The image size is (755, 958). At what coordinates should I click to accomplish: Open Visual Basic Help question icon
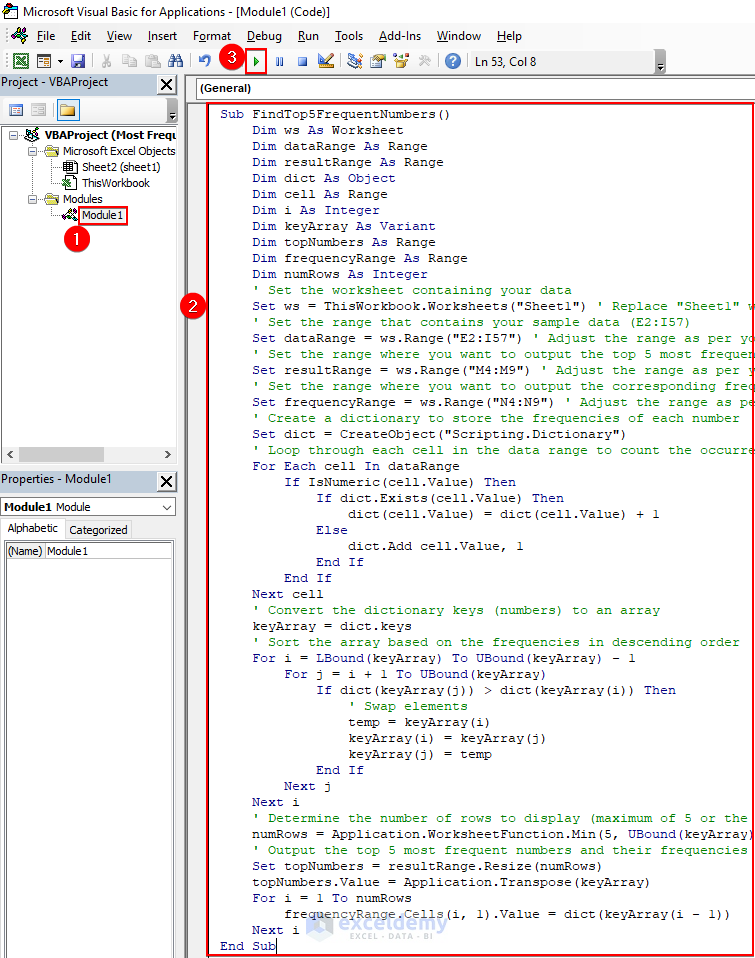453,61
